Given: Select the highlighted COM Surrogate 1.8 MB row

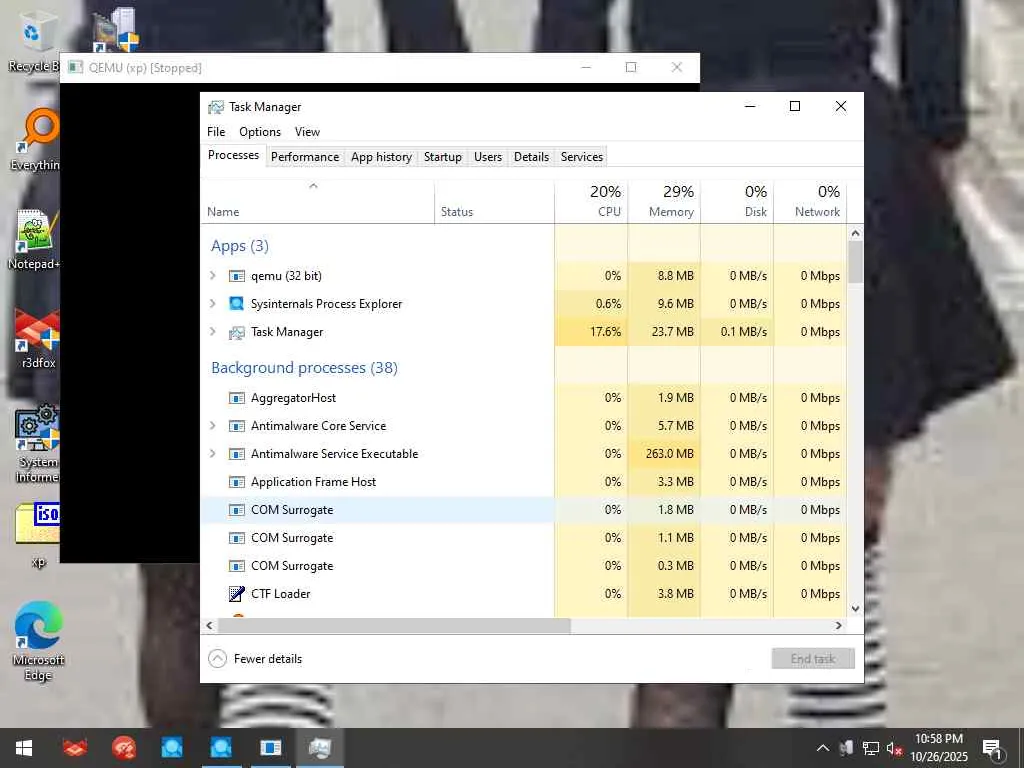Looking at the screenshot, I should (x=524, y=510).
